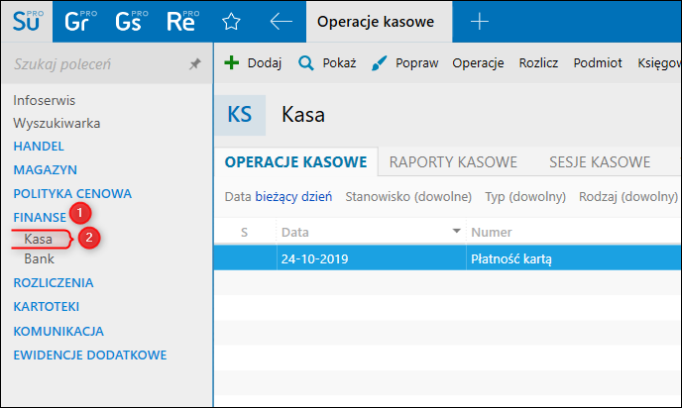Click into Szukaj poleceń search field
Viewport: 682px width, 408px height.
98,64
